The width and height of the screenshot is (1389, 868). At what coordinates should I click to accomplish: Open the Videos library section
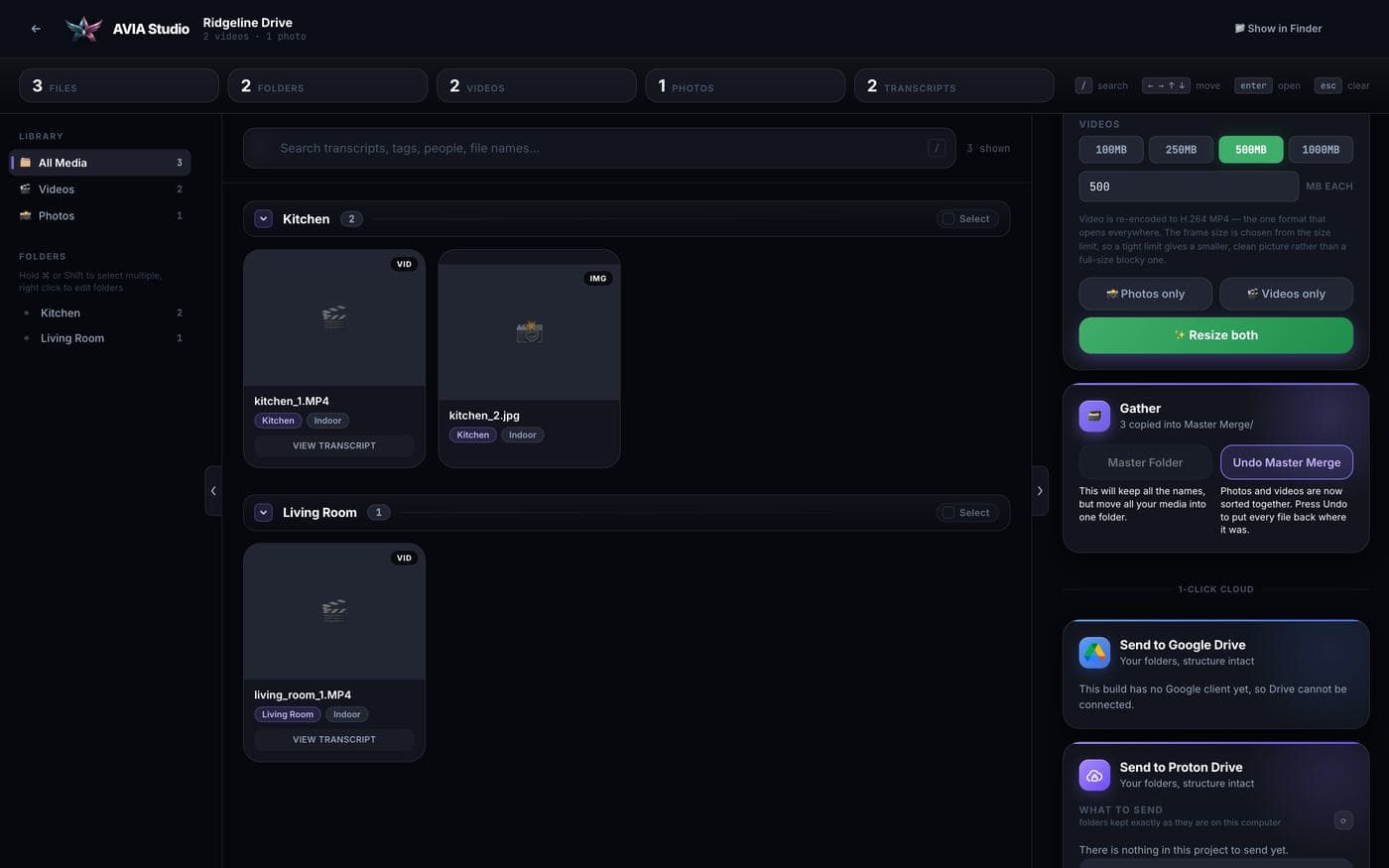point(100,189)
